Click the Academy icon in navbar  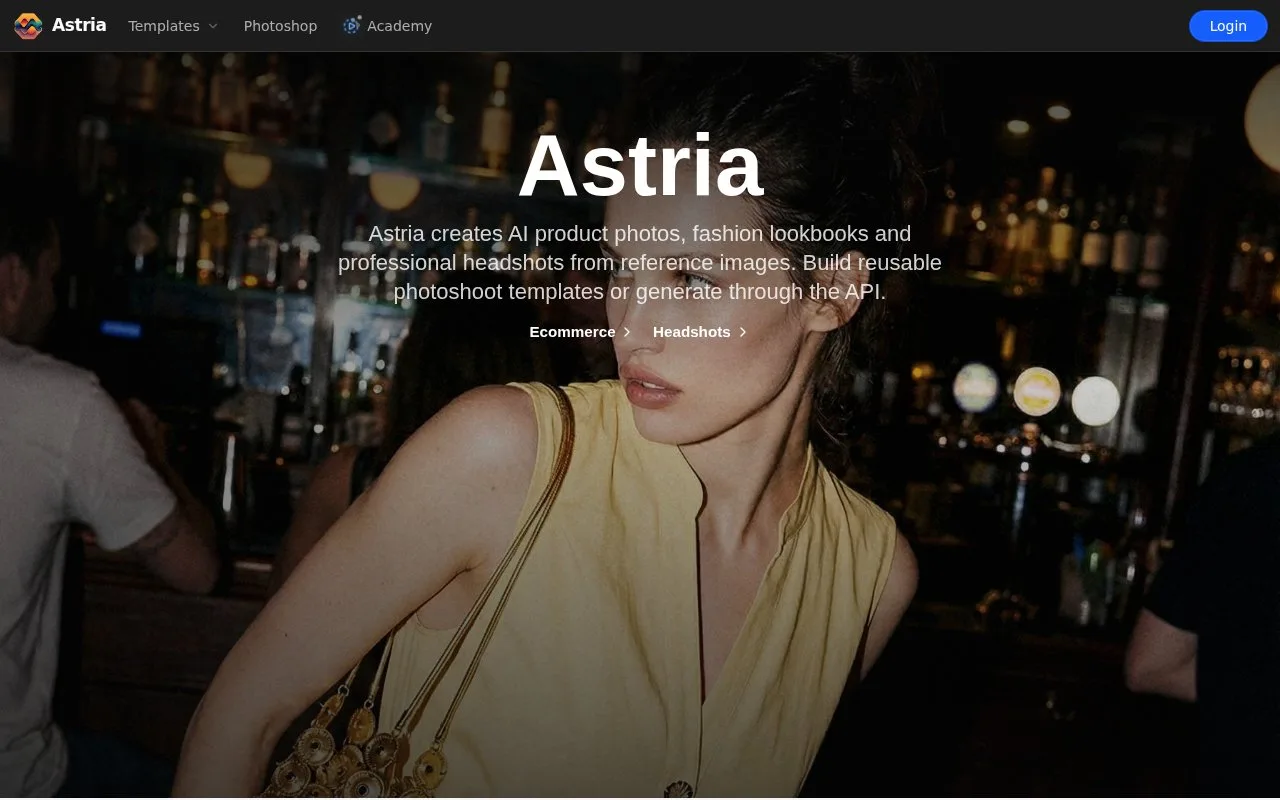(352, 25)
